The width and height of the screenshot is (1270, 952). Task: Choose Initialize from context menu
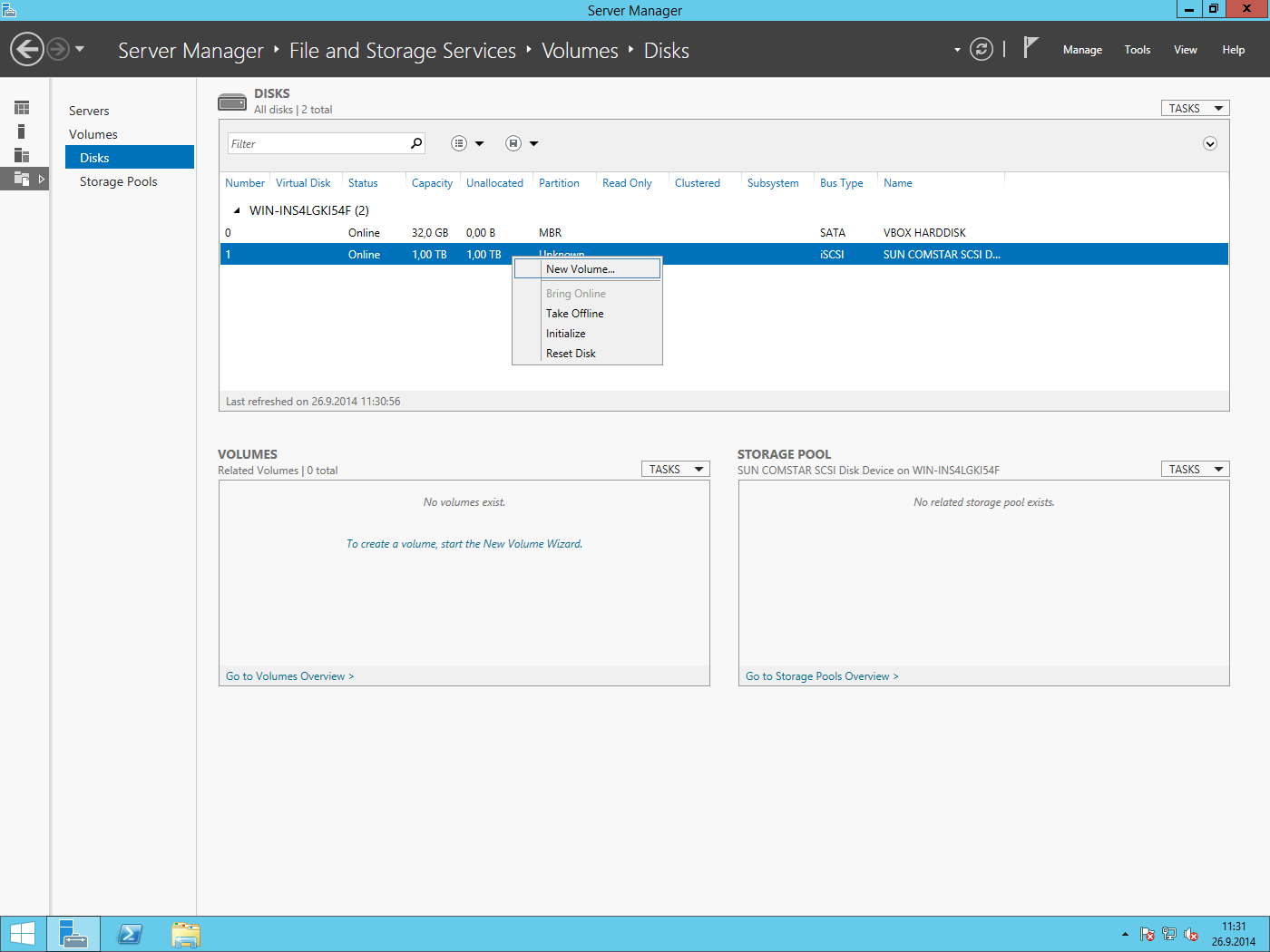(587, 334)
